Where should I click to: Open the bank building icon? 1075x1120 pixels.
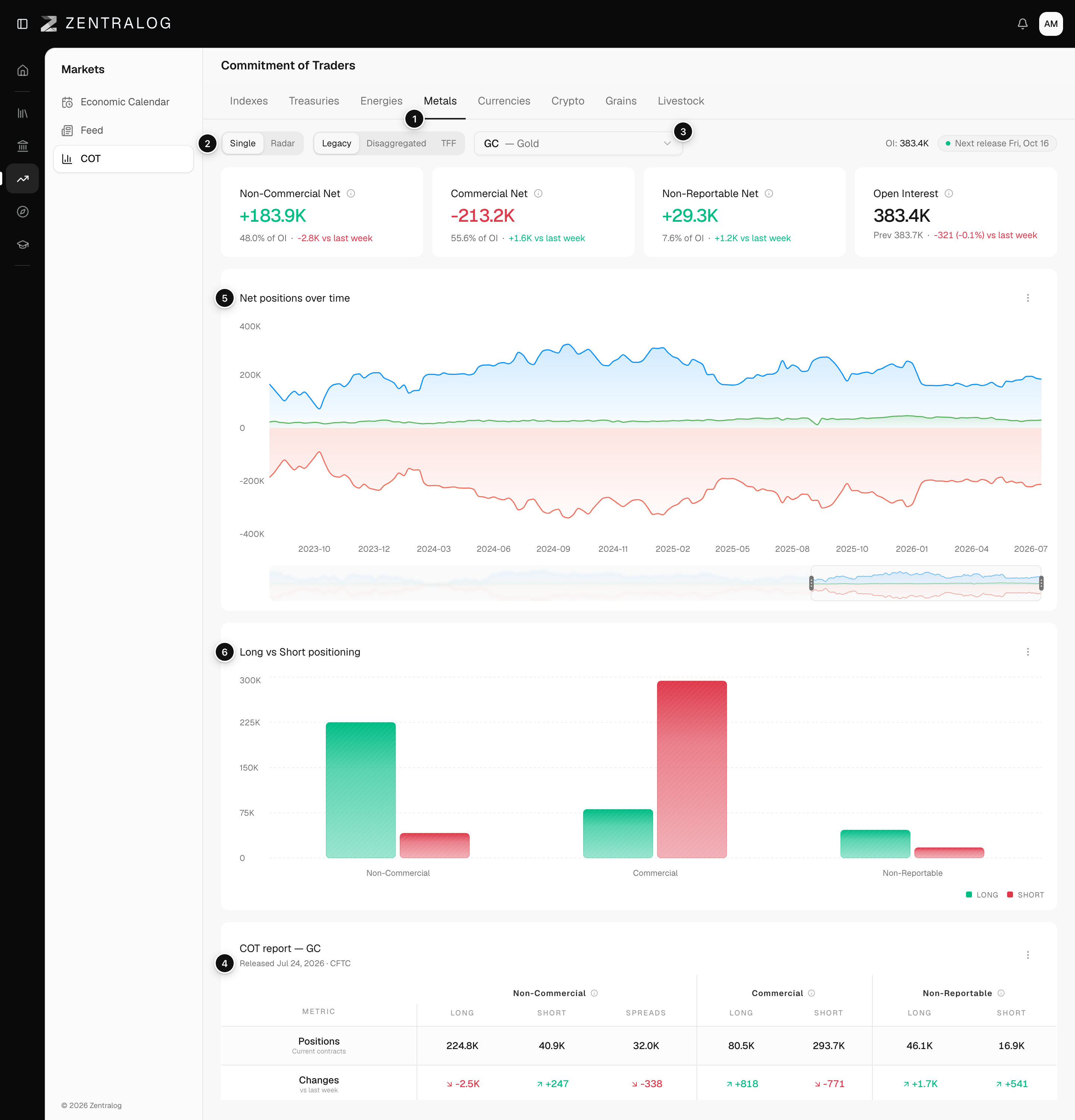(x=22, y=146)
